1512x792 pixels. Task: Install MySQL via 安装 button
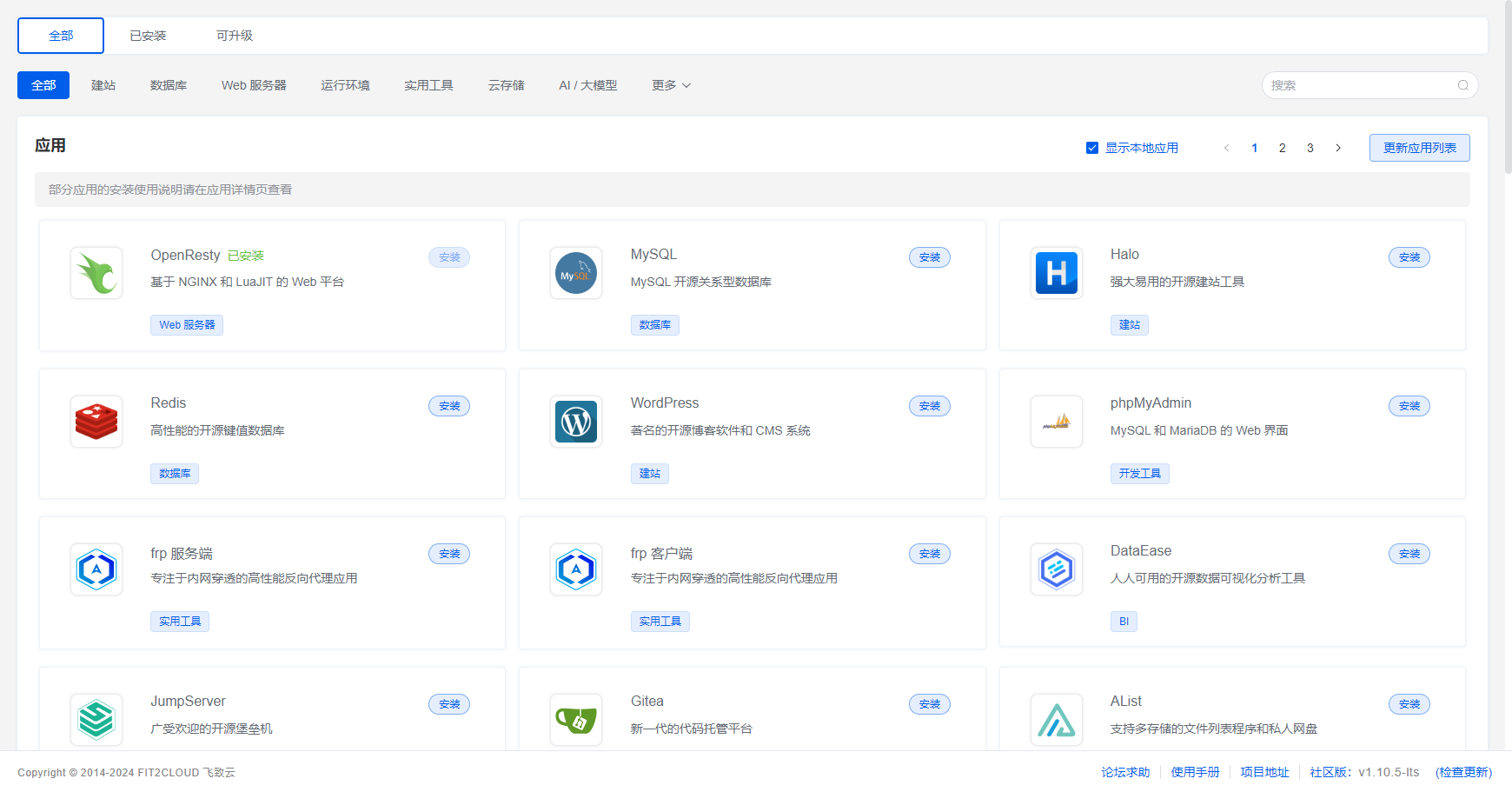930,257
